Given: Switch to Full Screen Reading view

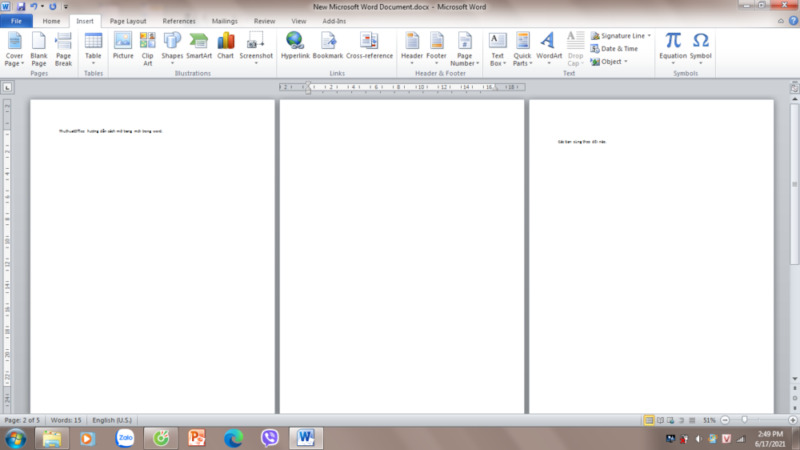Looking at the screenshot, I should pos(661,420).
